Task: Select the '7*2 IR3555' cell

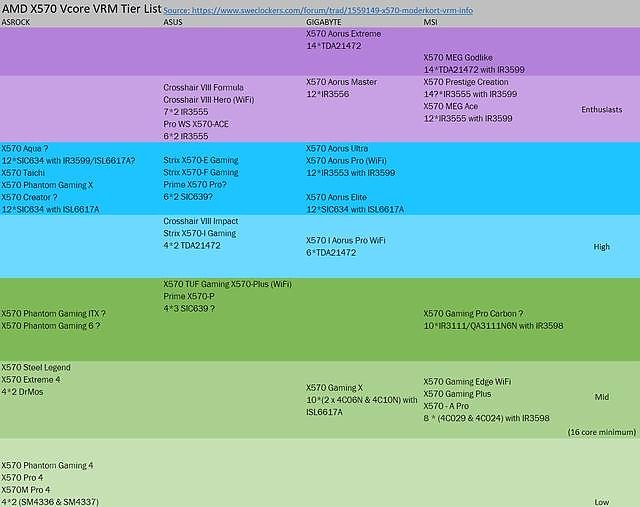Action: 186,112
